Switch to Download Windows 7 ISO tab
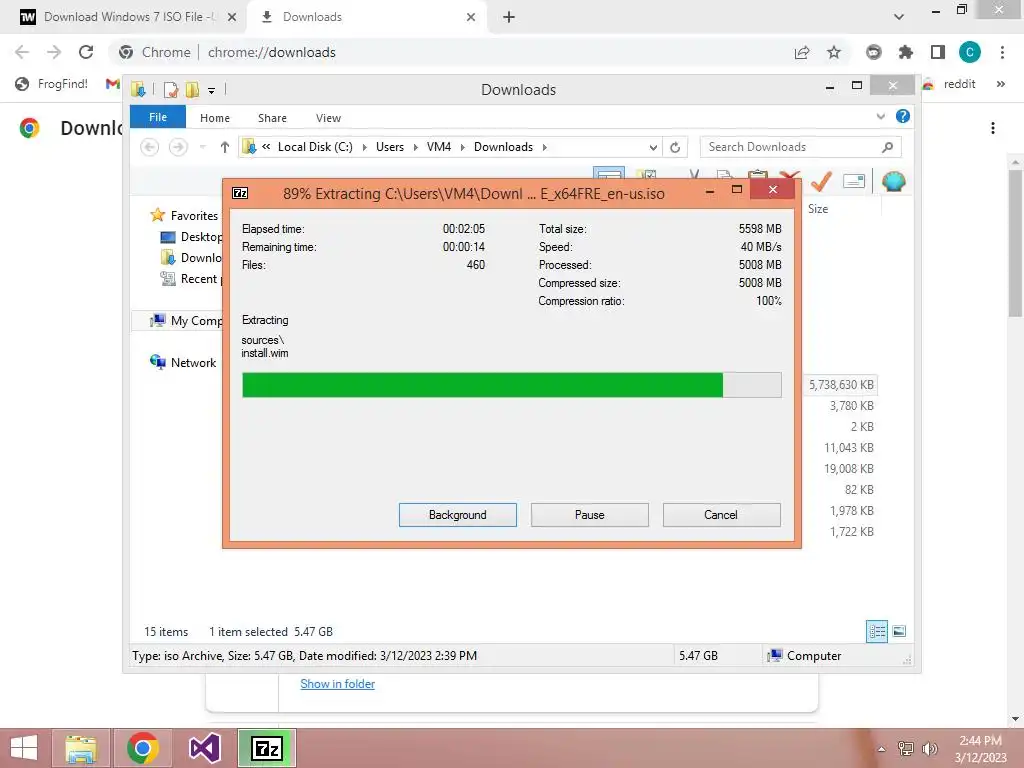The width and height of the screenshot is (1024, 768). click(123, 17)
